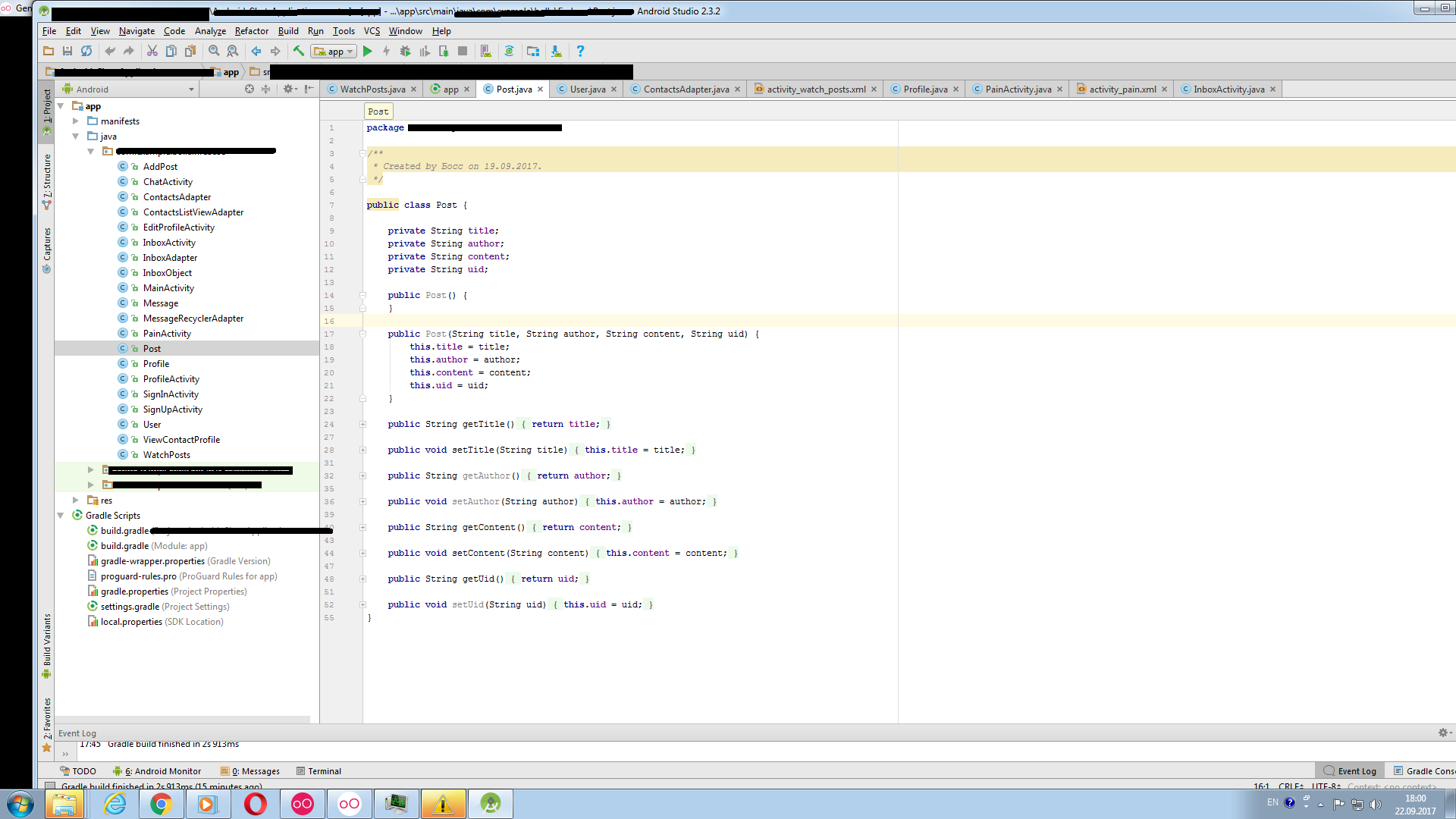Switch to the ContactsAdapter.java tab

pos(686,89)
